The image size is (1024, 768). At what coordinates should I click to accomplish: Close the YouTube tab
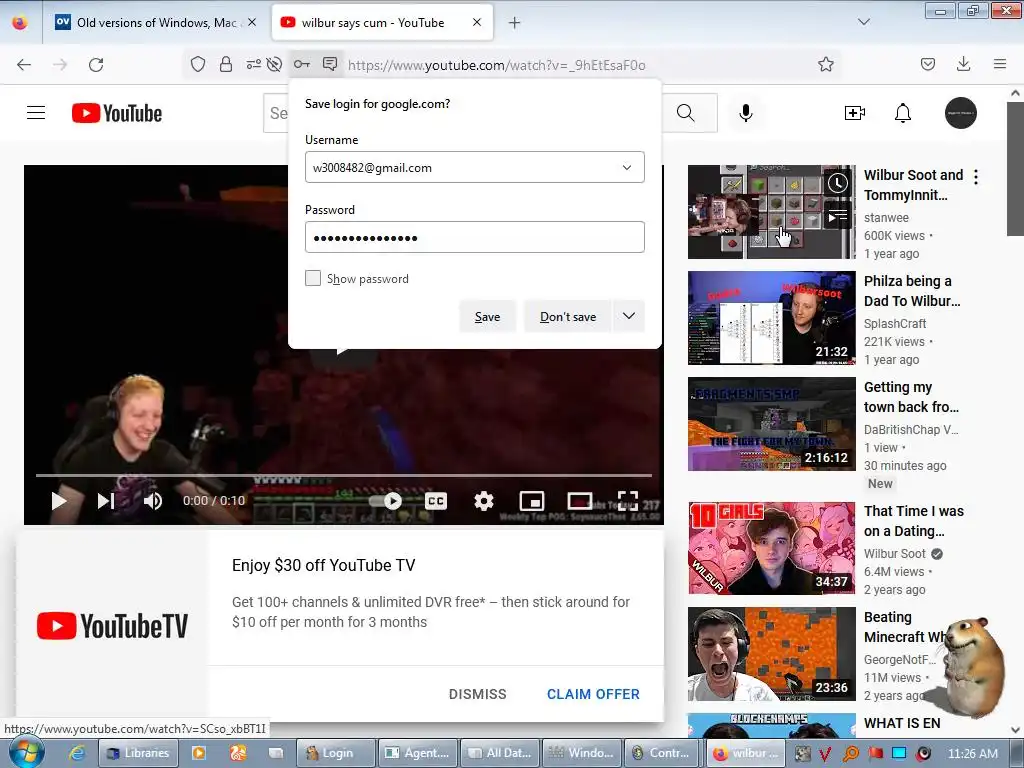477,22
